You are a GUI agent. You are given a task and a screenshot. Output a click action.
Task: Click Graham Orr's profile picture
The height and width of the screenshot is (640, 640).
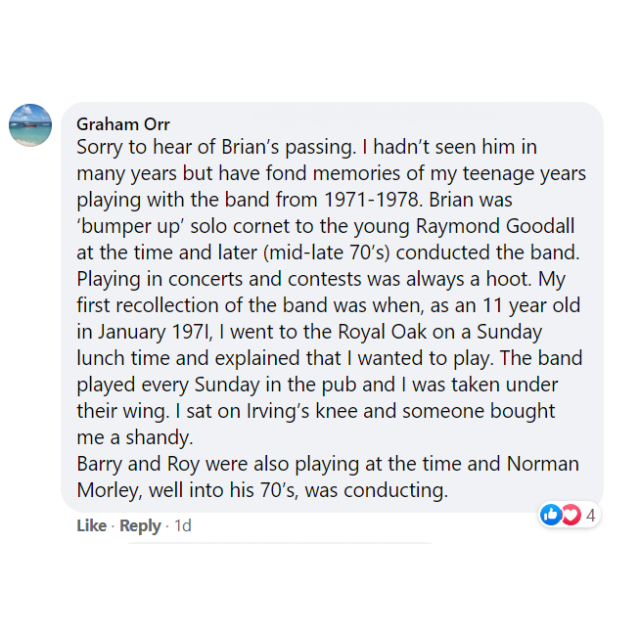click(x=30, y=126)
